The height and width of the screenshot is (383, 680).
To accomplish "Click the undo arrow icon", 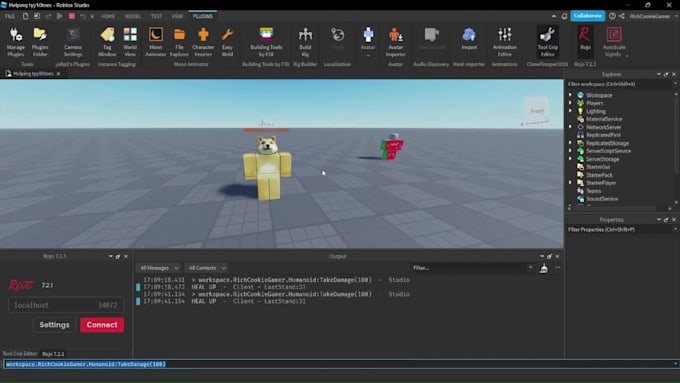I will tap(83, 16).
